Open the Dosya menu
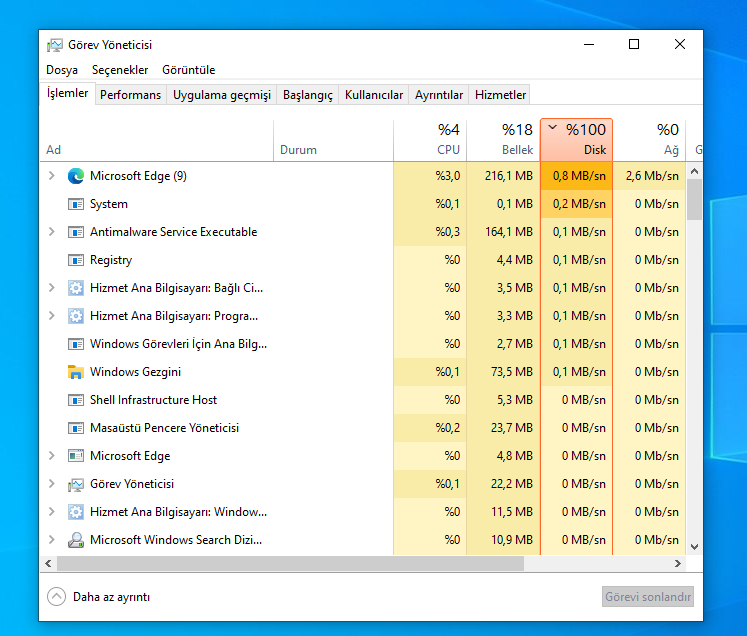The width and height of the screenshot is (747, 636). (62, 70)
